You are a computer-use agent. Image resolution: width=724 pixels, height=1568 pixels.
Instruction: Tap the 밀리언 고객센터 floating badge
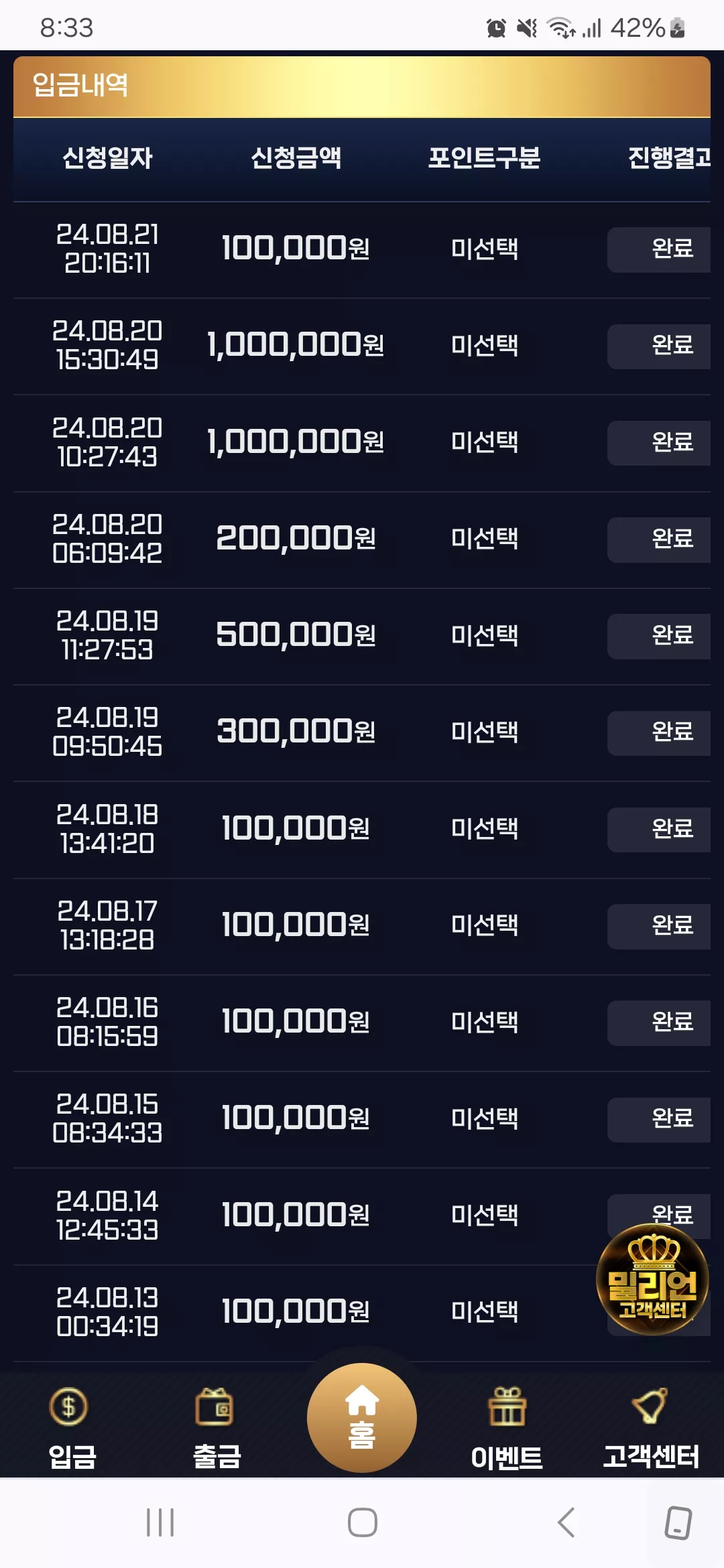pyautogui.click(x=652, y=1279)
